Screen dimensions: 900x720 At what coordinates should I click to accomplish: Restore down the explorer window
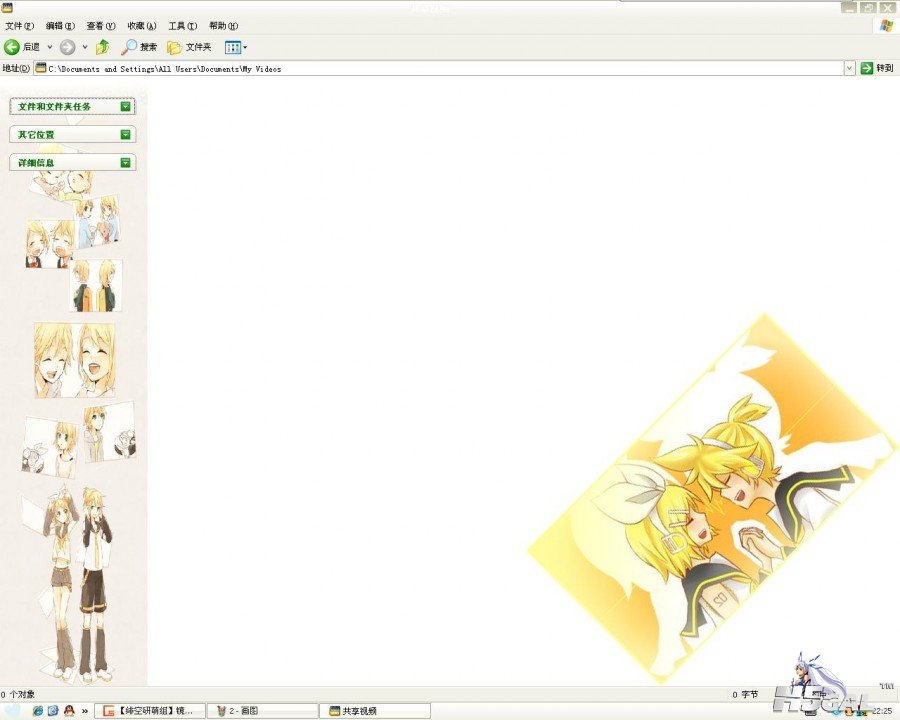[x=868, y=7]
